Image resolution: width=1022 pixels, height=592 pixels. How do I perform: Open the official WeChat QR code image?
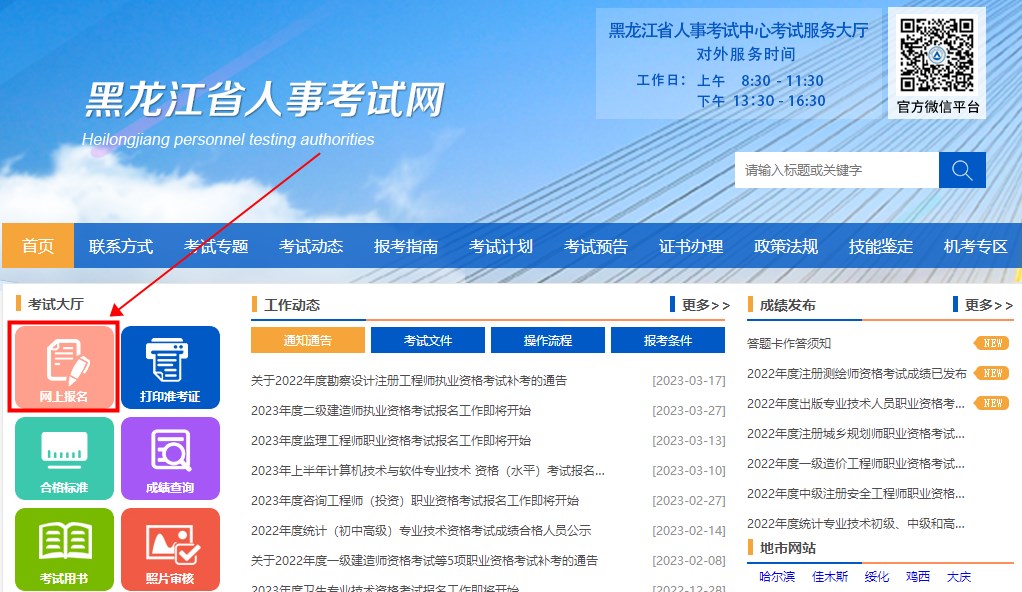coord(938,55)
